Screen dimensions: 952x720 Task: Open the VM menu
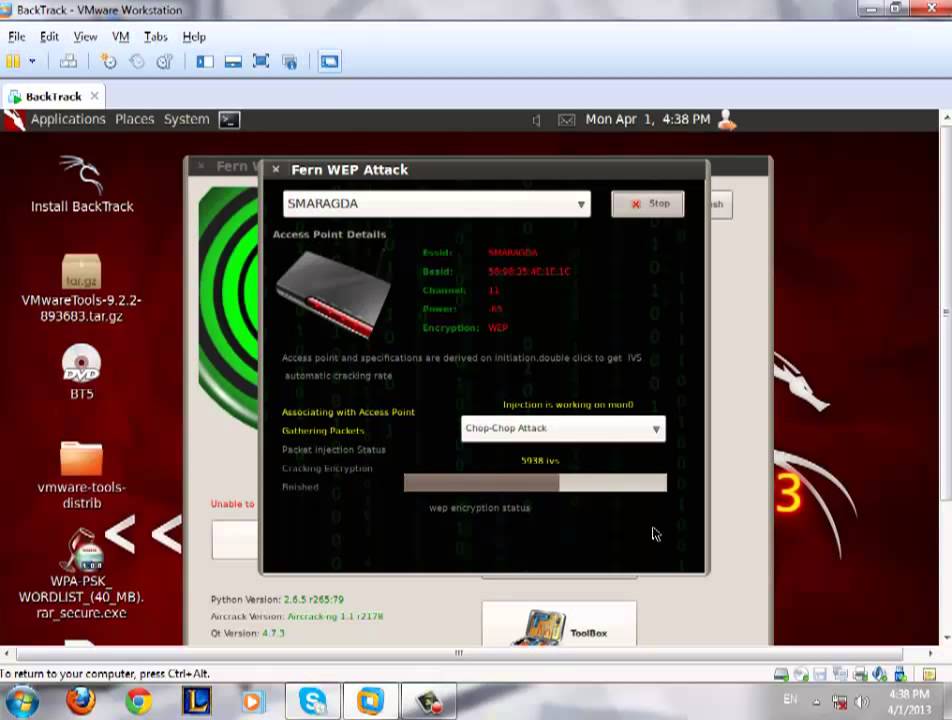pos(120,37)
